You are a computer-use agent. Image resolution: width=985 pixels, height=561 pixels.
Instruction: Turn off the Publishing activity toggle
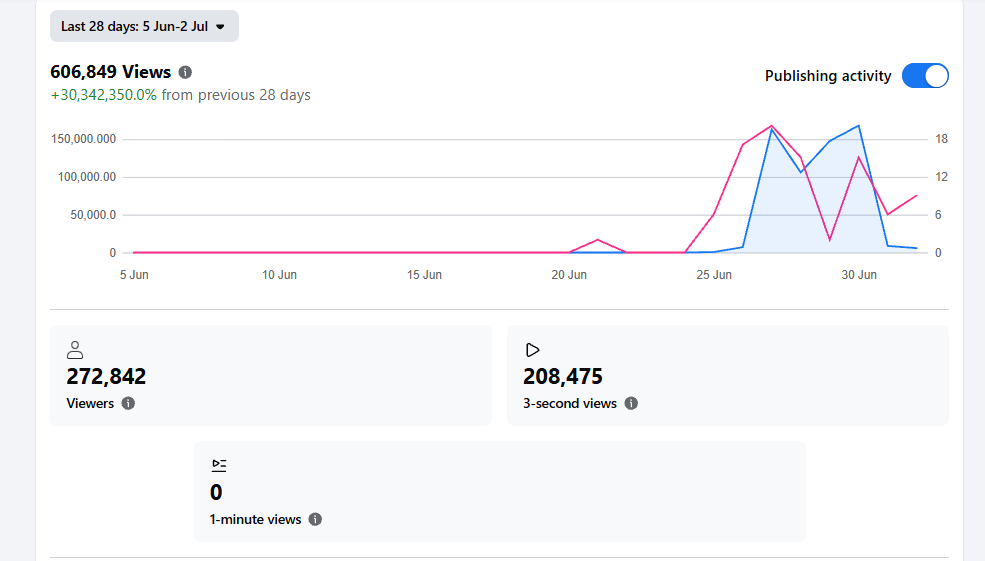pyautogui.click(x=925, y=76)
